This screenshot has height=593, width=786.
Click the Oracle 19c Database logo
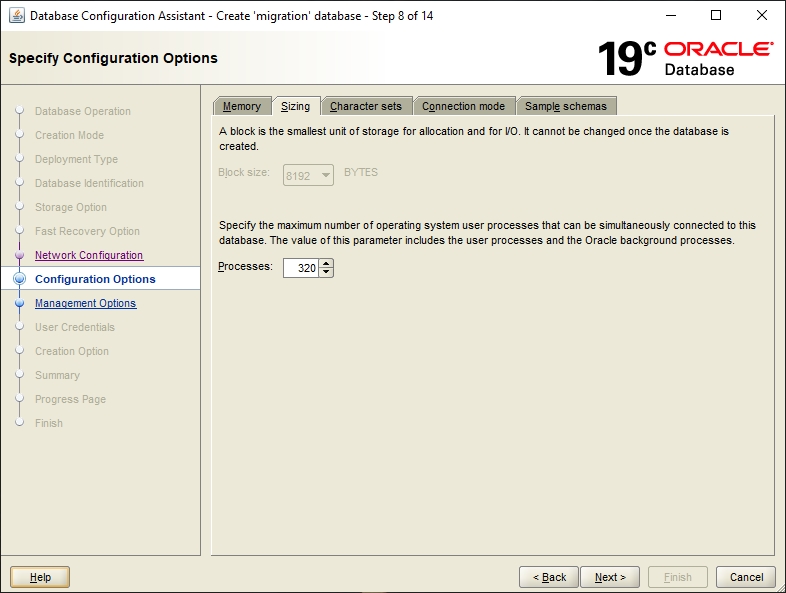685,58
